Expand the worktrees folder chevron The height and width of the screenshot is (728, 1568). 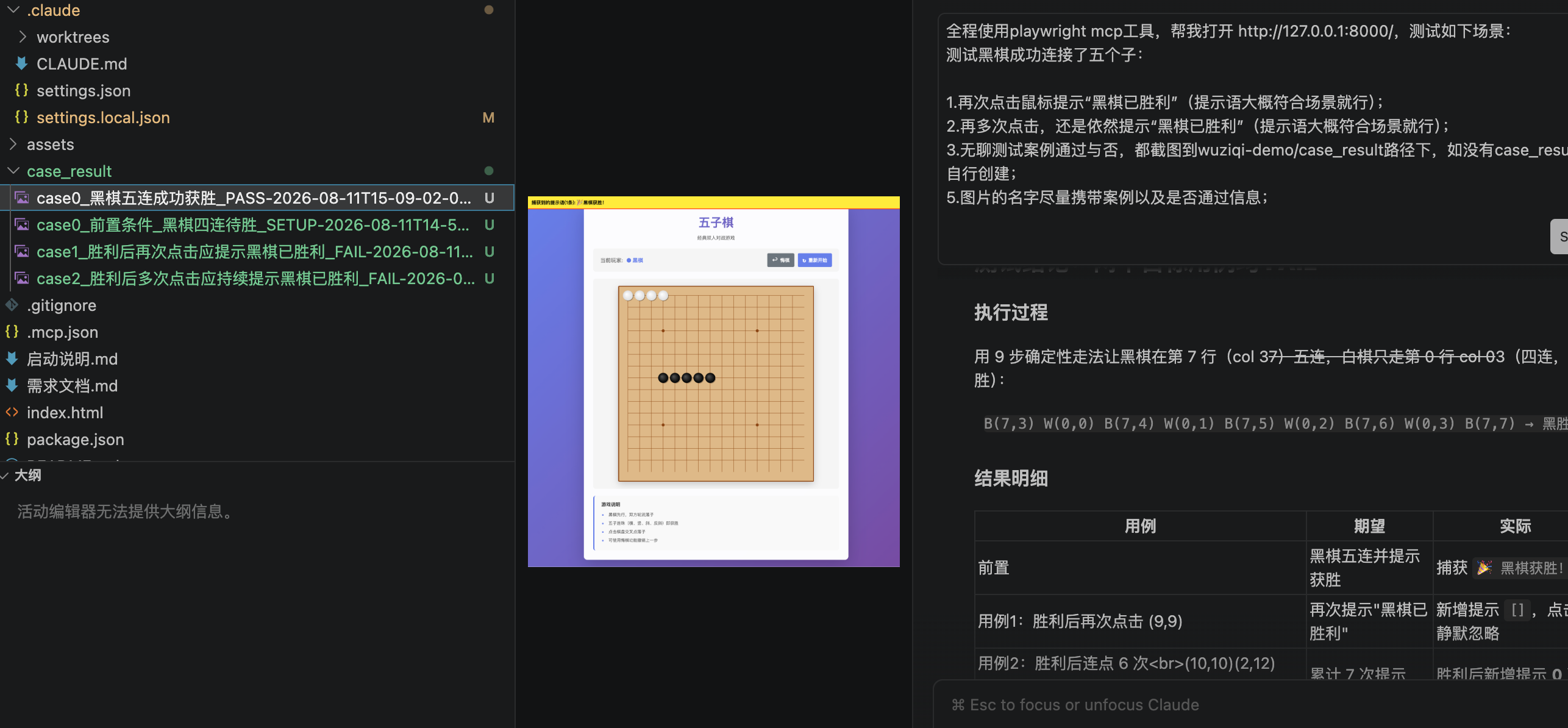coord(23,37)
